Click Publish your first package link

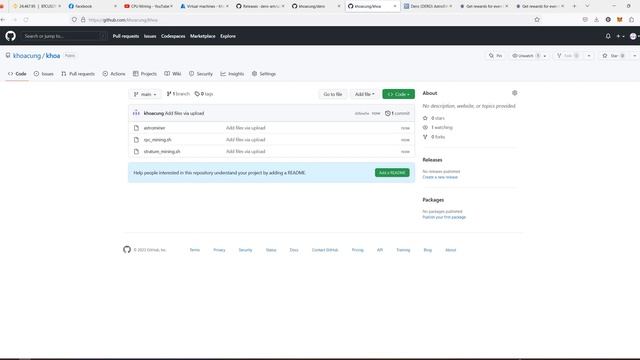click(x=444, y=217)
